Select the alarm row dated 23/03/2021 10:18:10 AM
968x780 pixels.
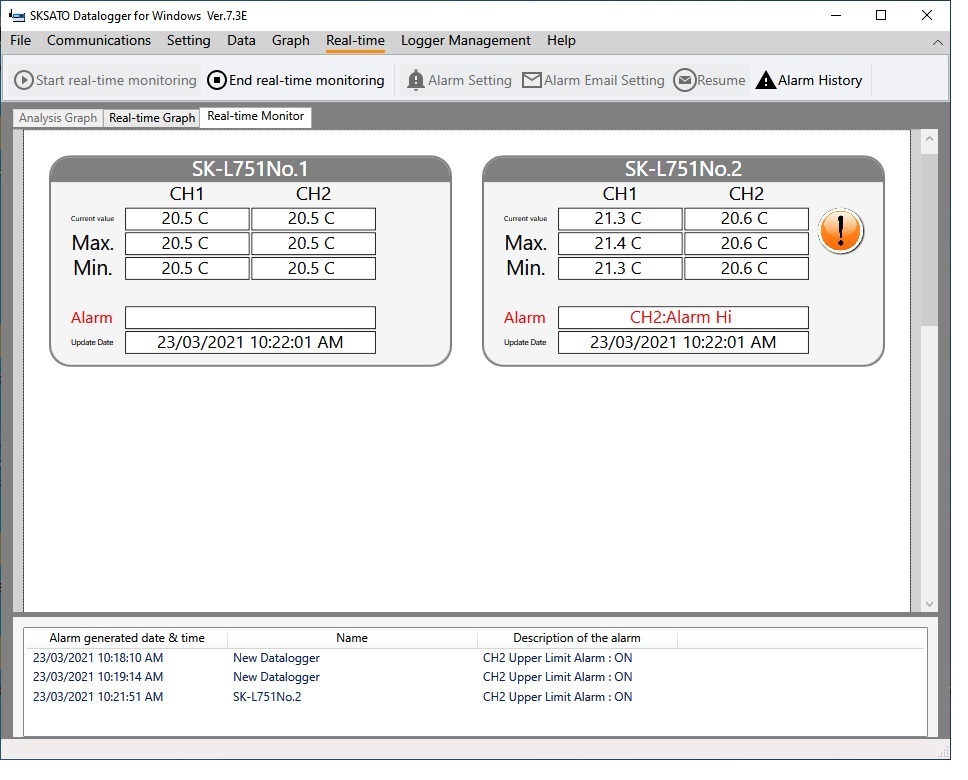click(x=475, y=658)
